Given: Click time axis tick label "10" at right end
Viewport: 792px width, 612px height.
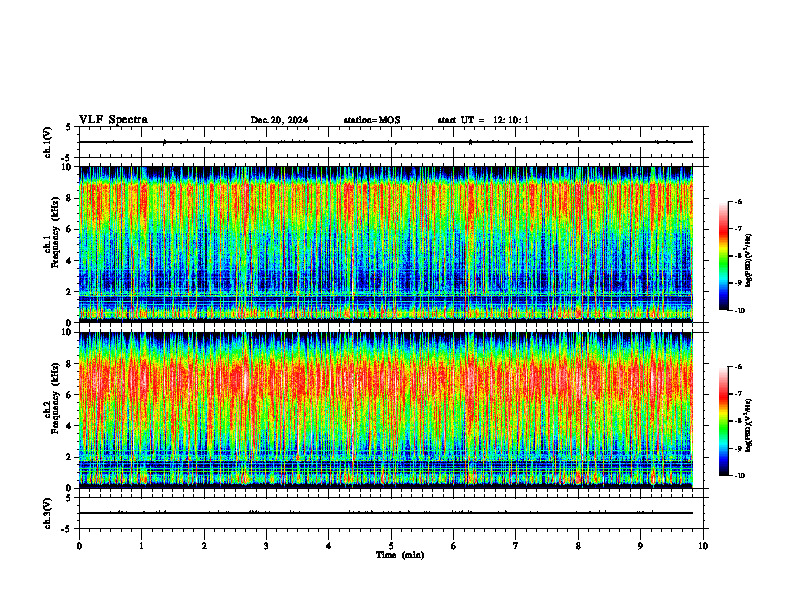Looking at the screenshot, I should click(x=703, y=546).
